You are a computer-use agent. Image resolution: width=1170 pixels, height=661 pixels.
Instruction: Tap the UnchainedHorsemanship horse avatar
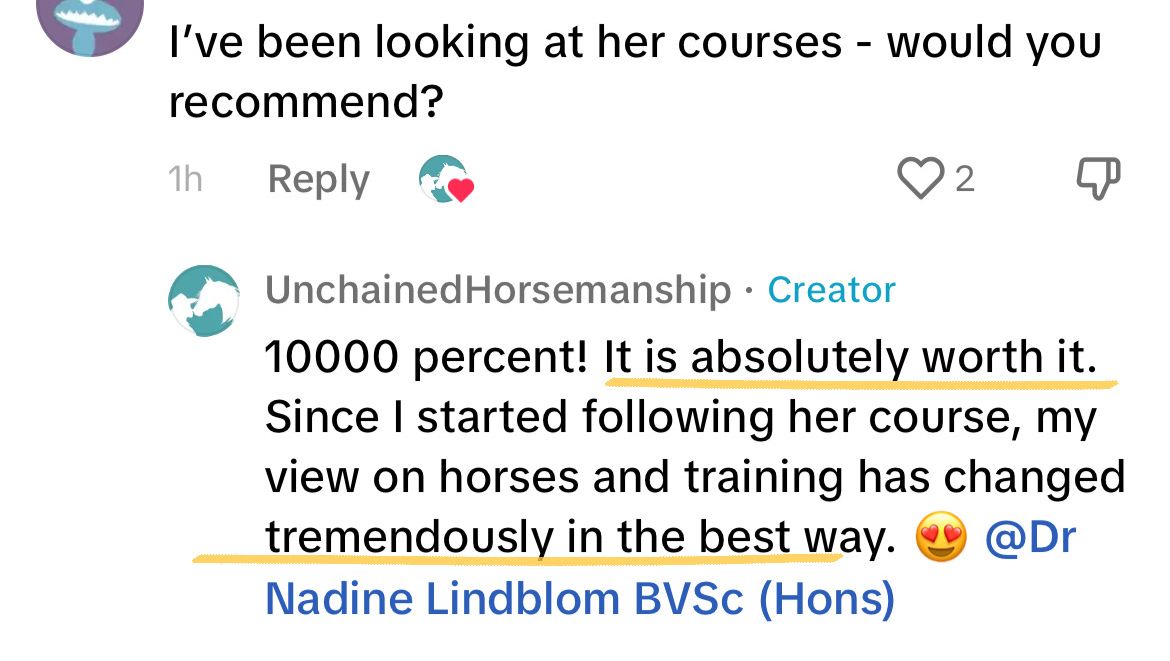tap(204, 299)
